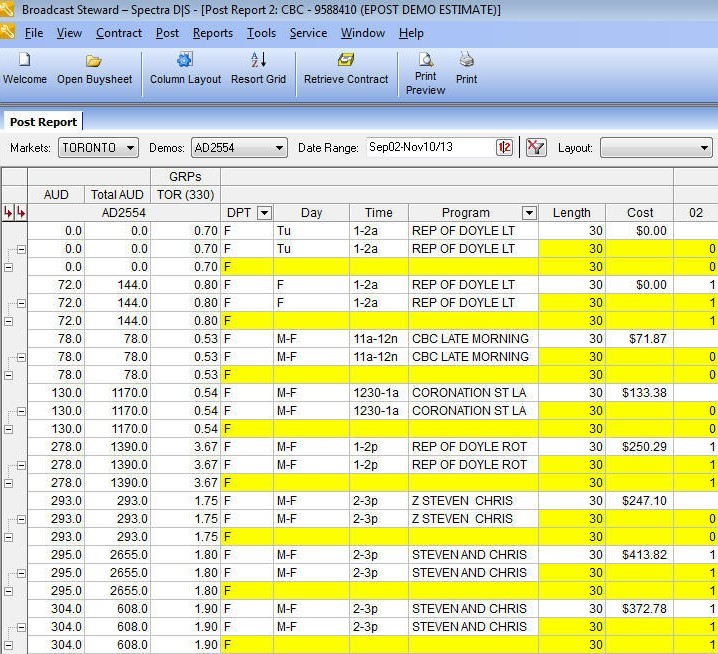Screen dimensions: 718x654
Task: Click the Welcome toolbar icon
Action: (25, 60)
